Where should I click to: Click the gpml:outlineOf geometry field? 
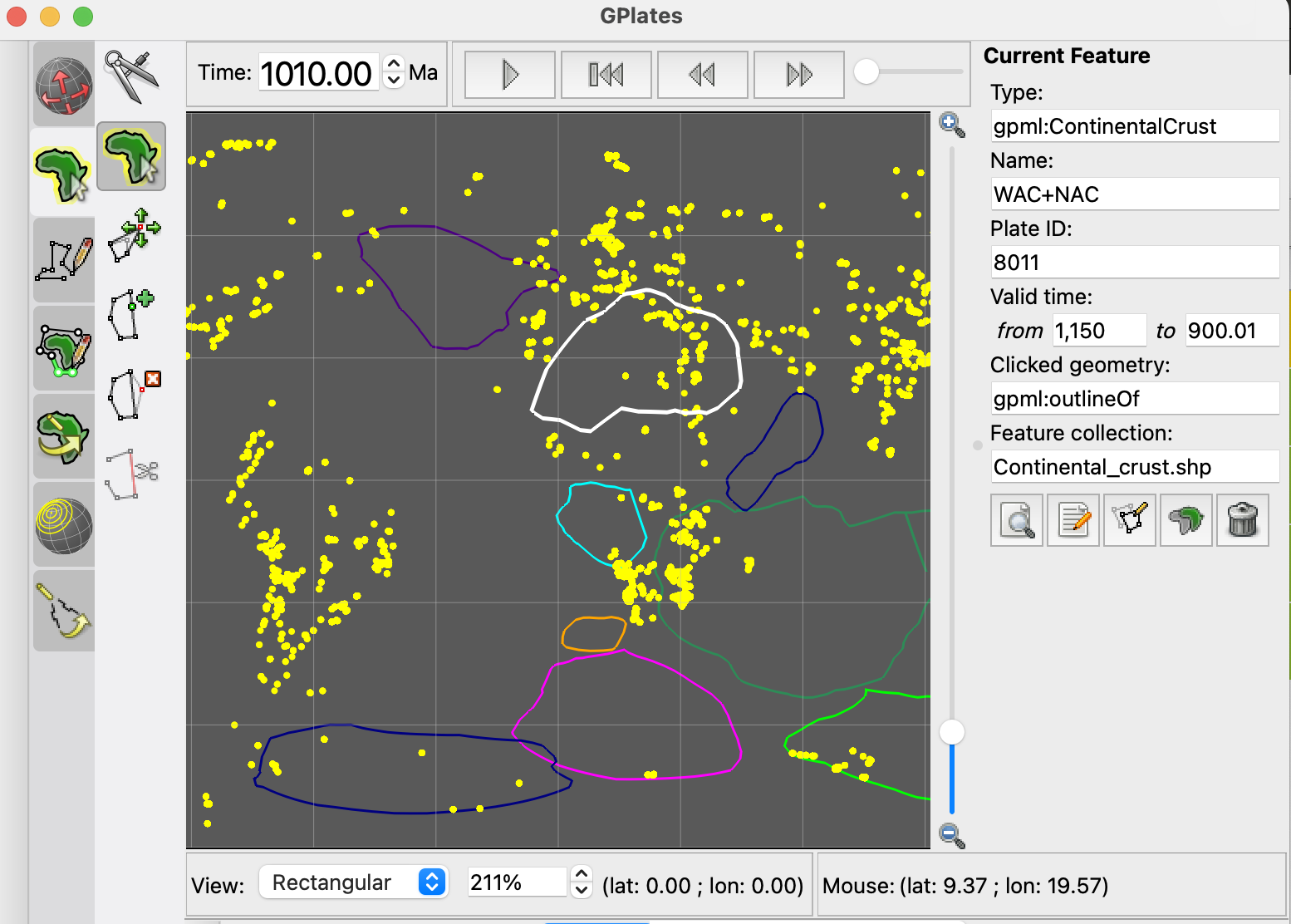click(1135, 399)
